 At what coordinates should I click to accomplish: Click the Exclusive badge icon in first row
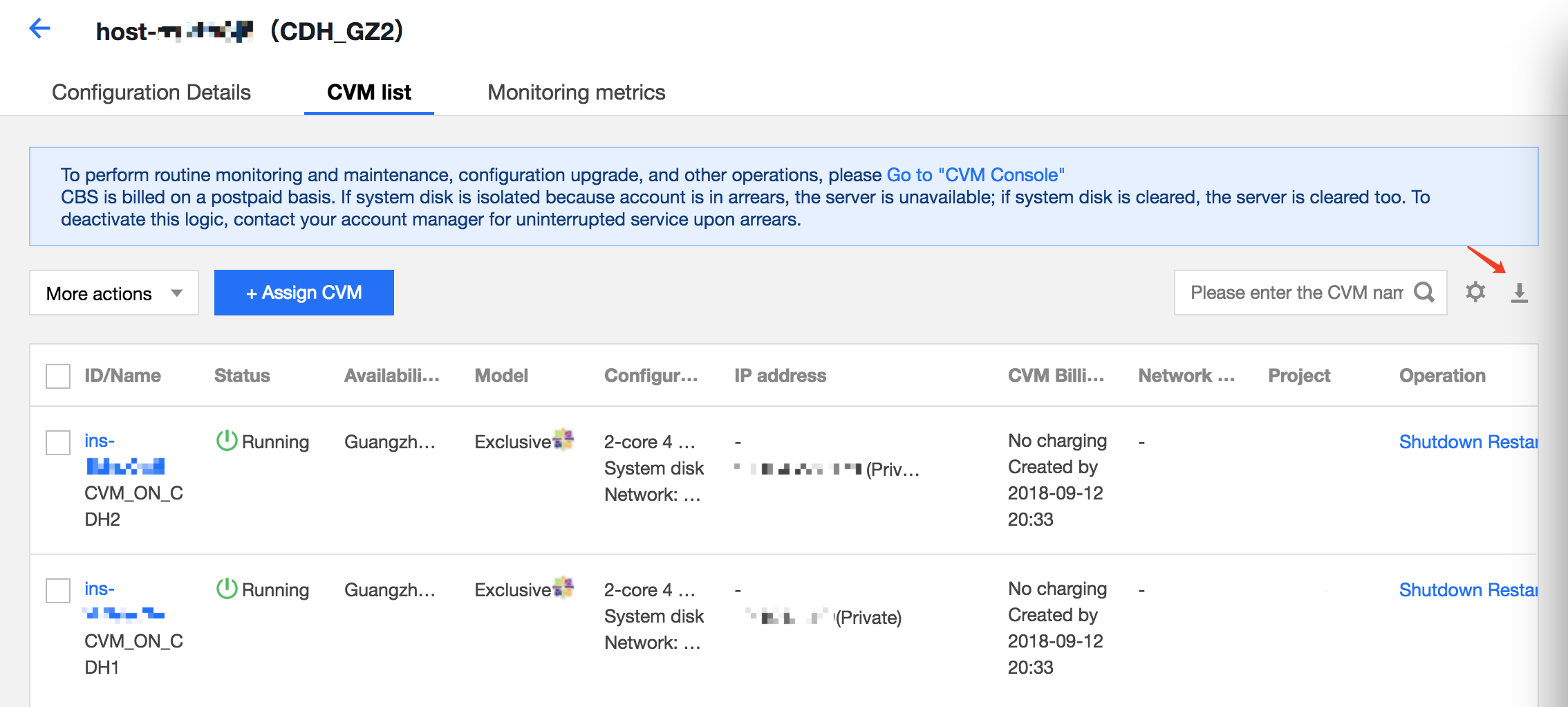click(563, 439)
